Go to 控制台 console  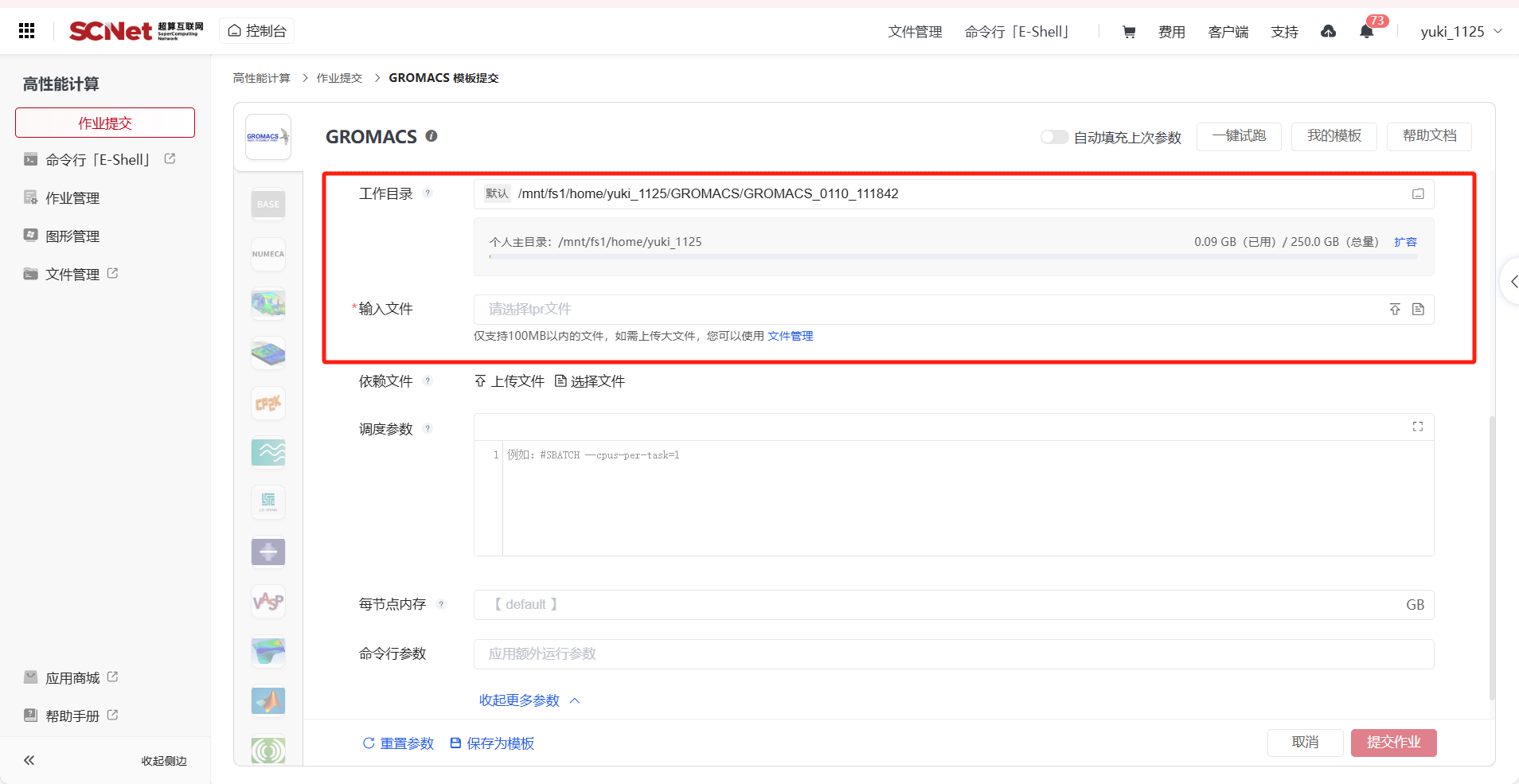click(x=256, y=31)
